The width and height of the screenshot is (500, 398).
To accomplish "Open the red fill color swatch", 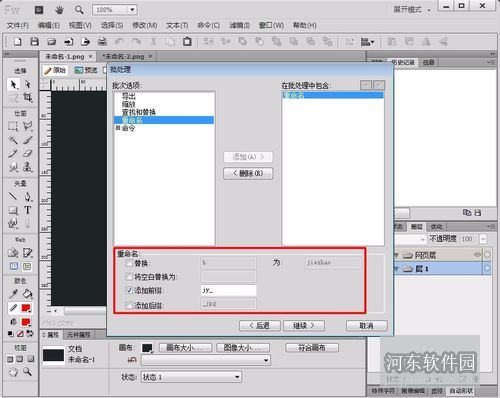I will coord(26,322).
